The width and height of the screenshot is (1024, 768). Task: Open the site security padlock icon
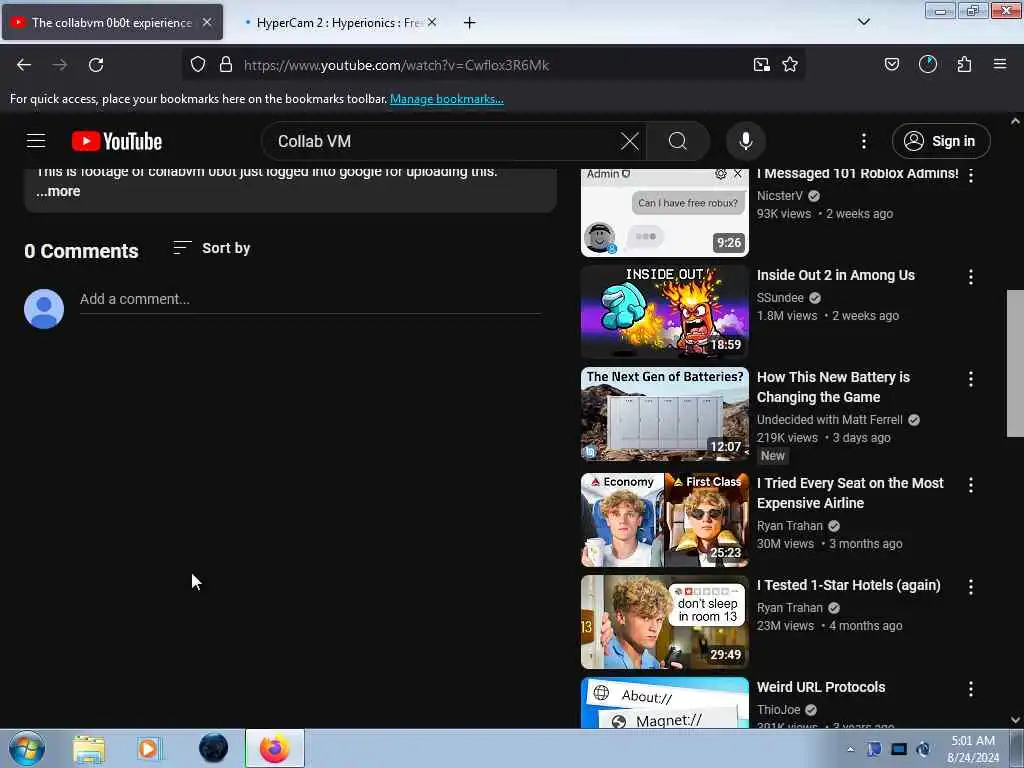(226, 65)
